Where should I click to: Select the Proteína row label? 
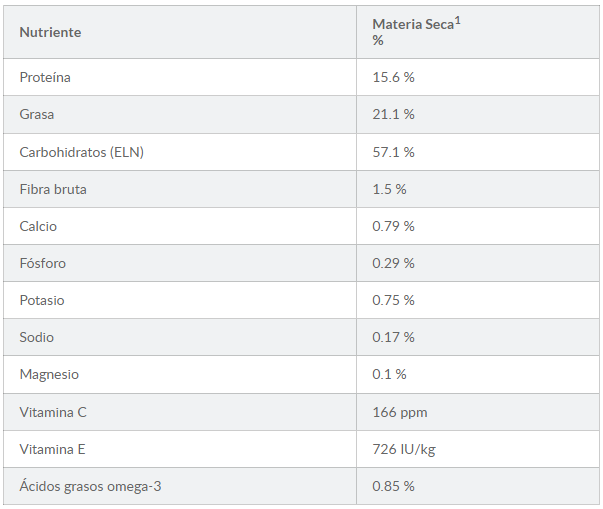(x=45, y=77)
